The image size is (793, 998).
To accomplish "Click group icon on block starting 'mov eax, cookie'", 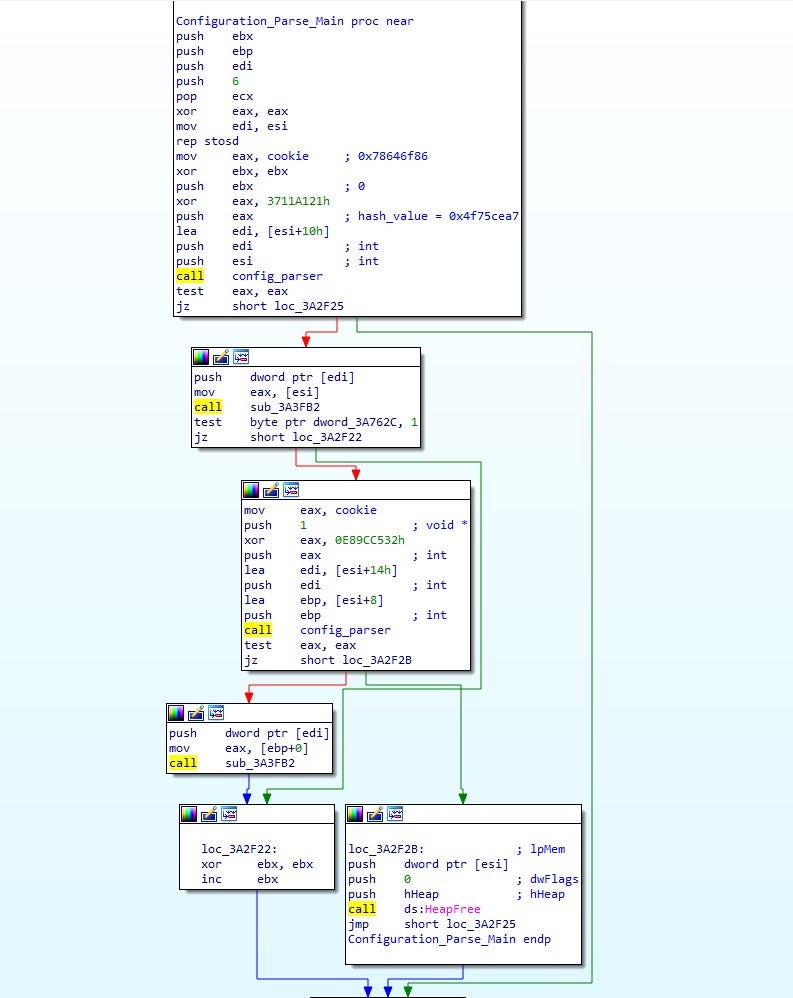I will [290, 490].
